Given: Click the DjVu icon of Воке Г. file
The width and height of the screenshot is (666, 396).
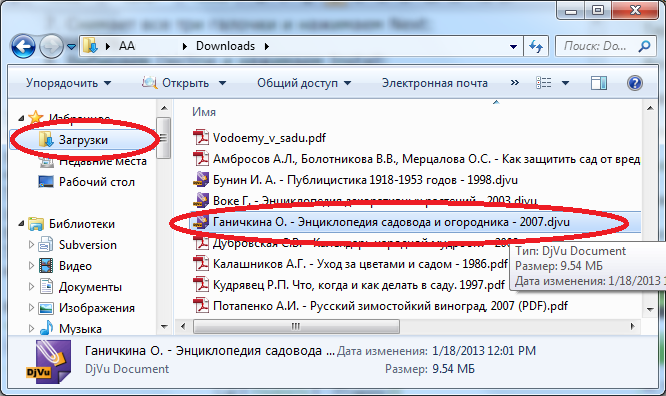Looking at the screenshot, I should 200,200.
